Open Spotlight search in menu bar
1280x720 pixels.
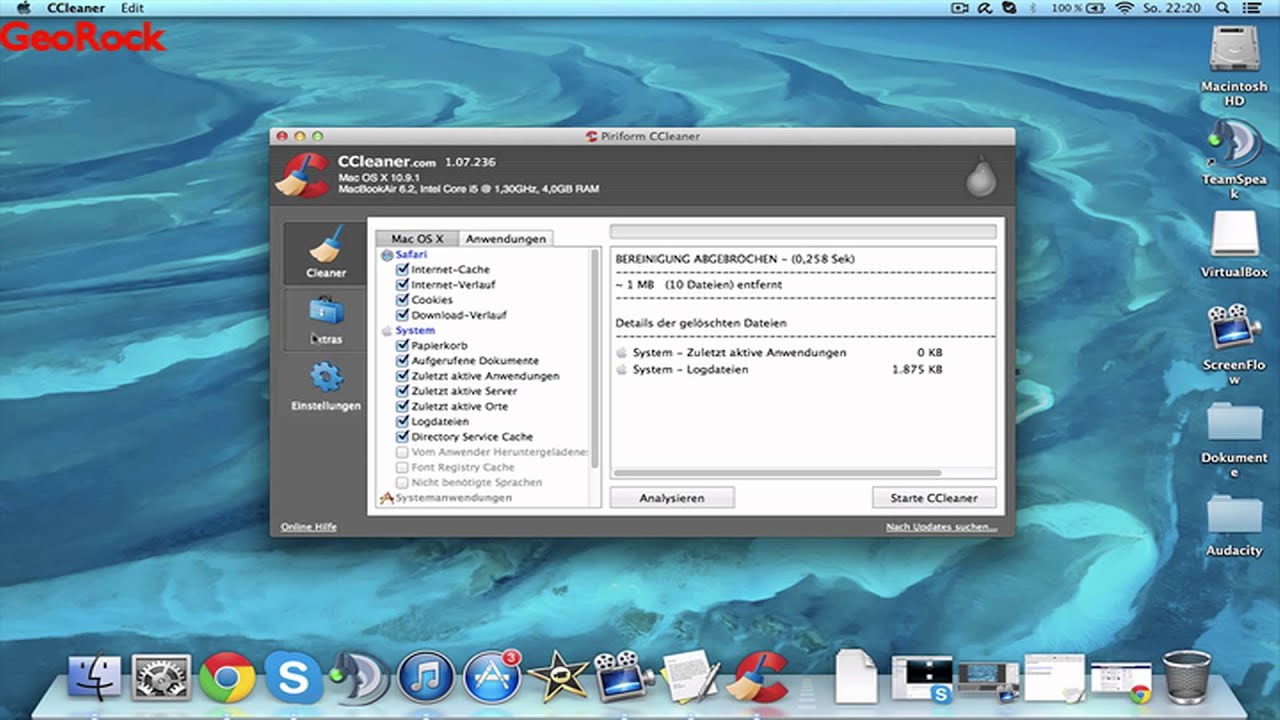(1223, 8)
